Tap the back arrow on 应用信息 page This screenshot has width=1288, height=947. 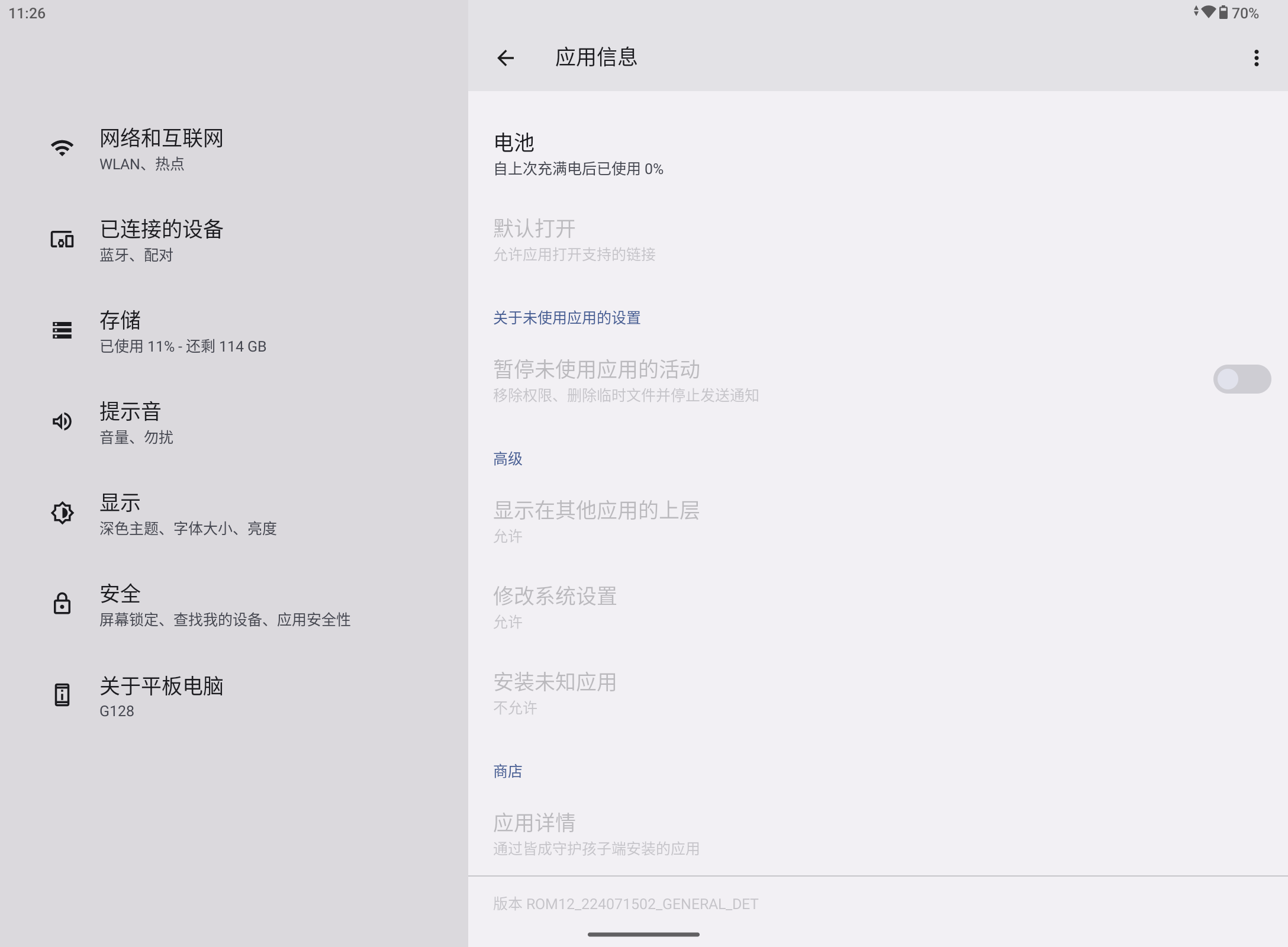coord(505,57)
